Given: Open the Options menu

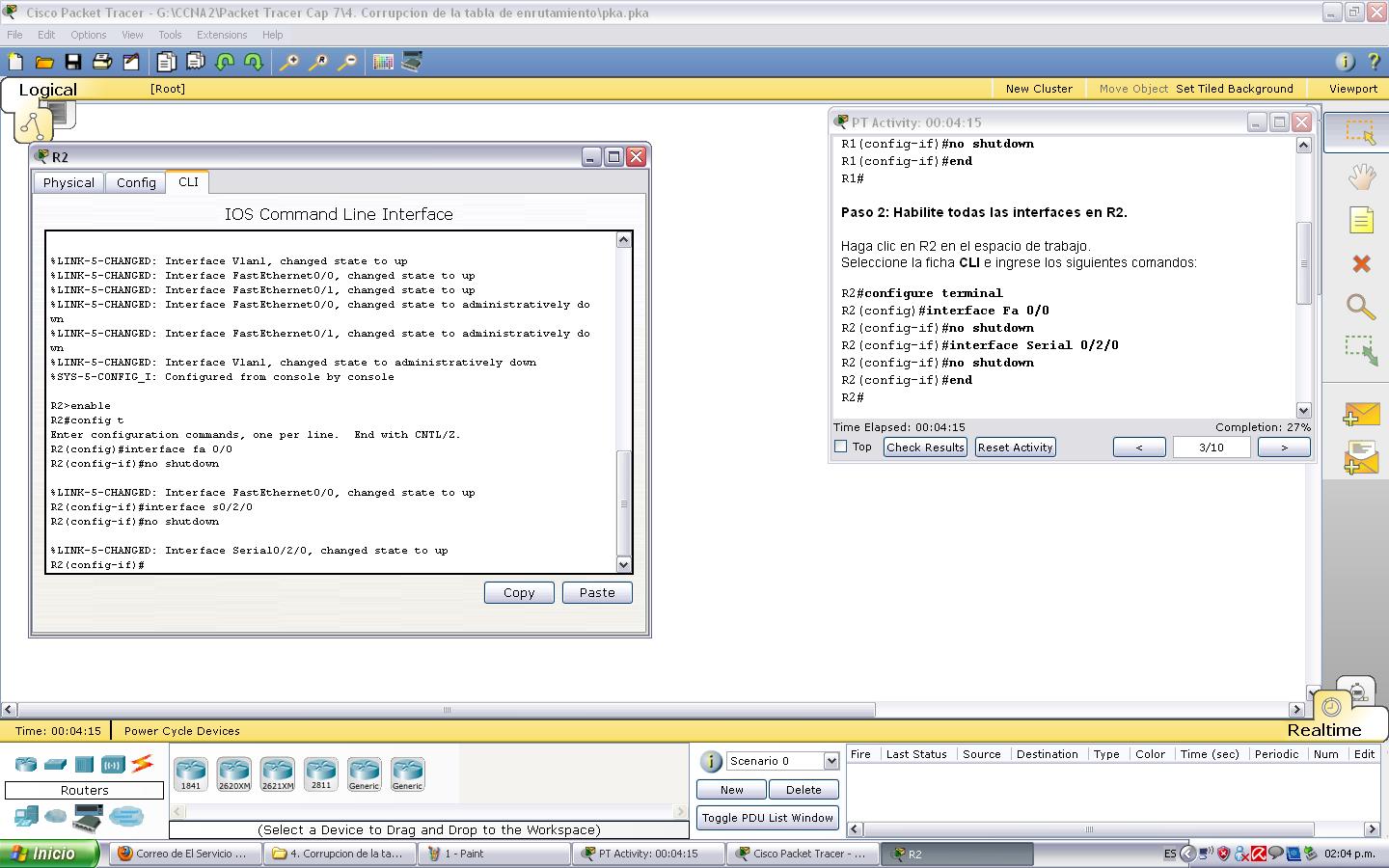Looking at the screenshot, I should pos(88,35).
